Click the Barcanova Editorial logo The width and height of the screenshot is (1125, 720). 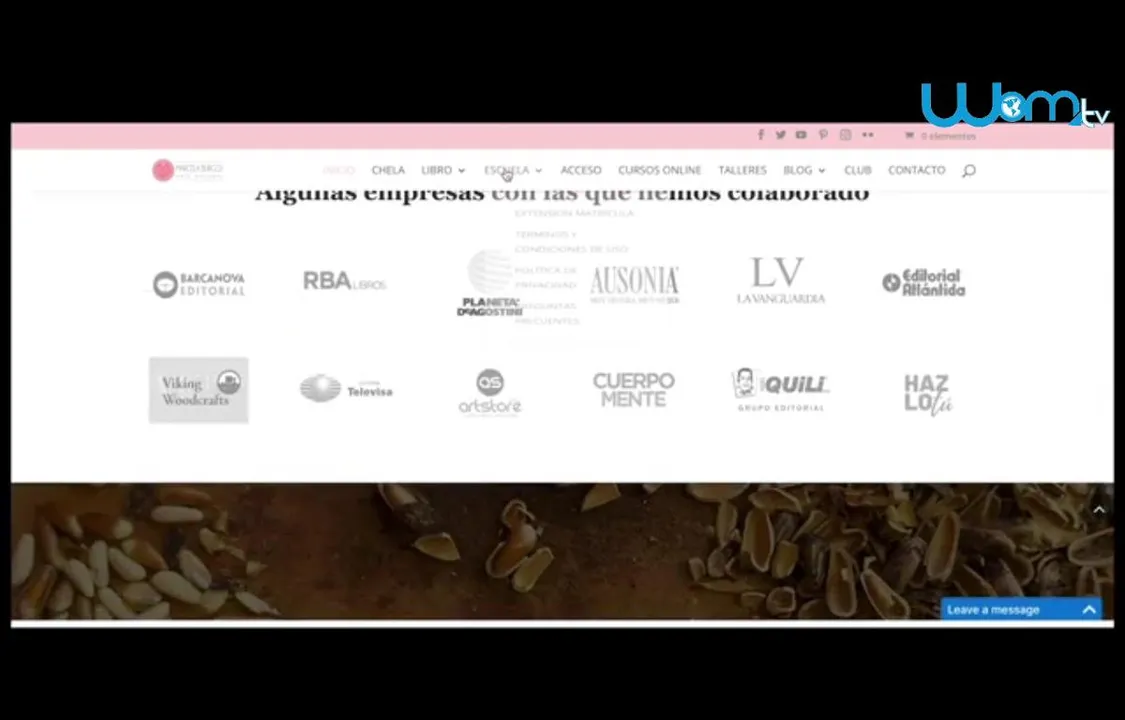[x=199, y=284]
